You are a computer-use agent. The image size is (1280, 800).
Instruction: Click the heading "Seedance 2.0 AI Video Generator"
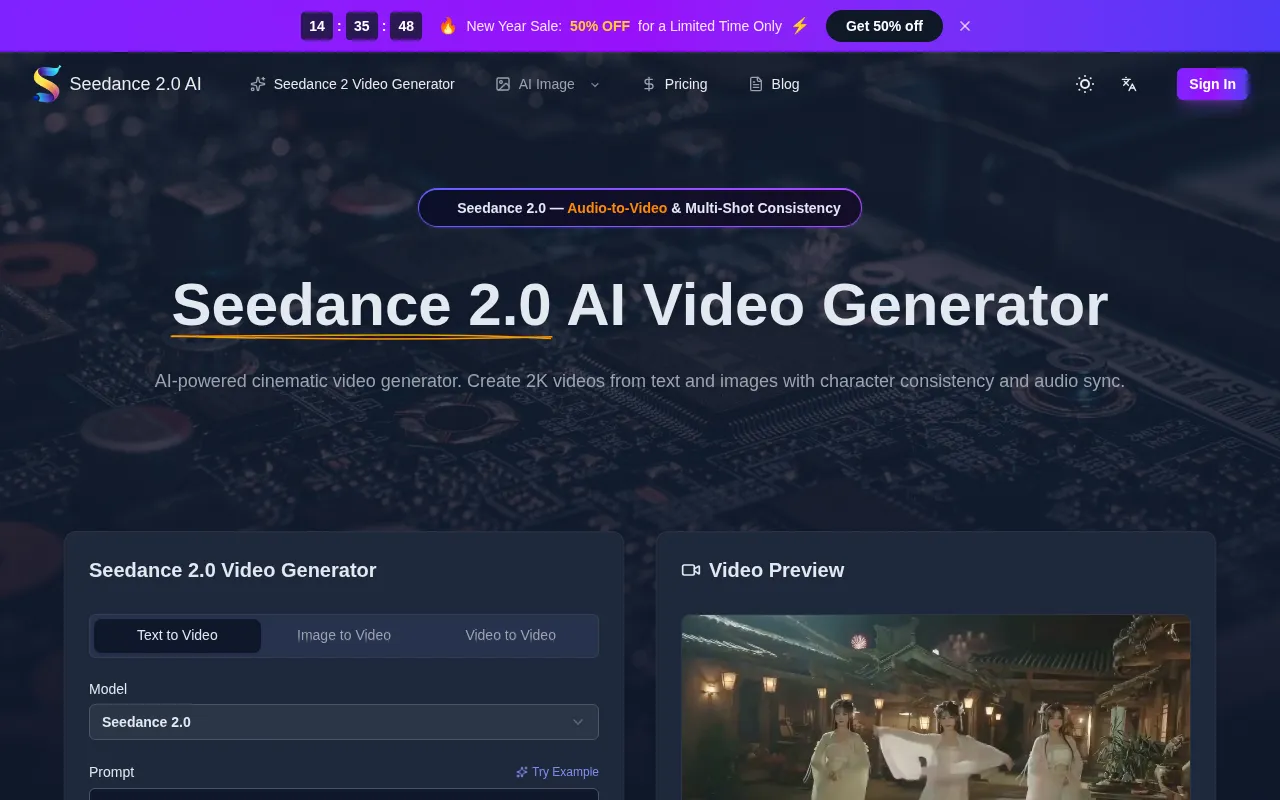point(640,305)
